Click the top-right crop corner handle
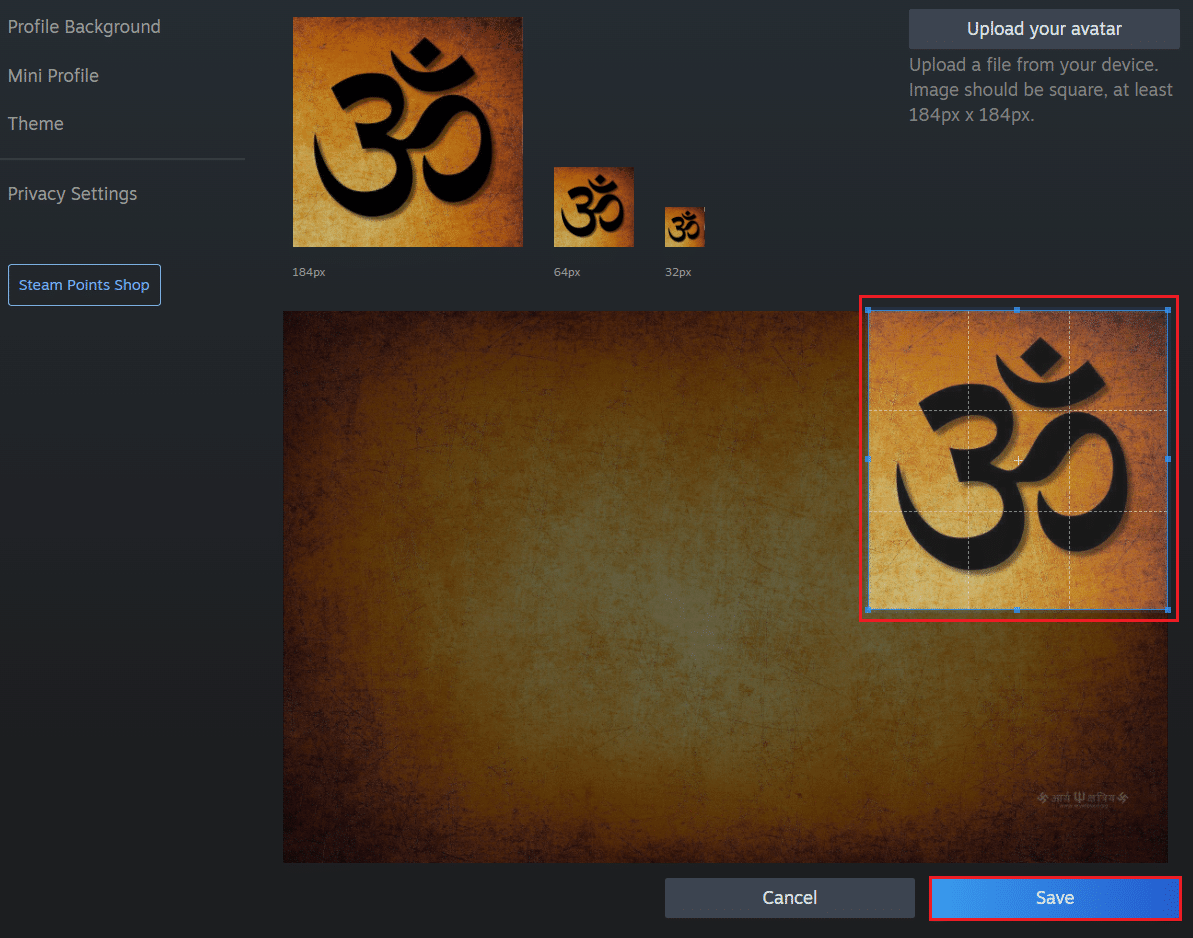 coord(1168,310)
